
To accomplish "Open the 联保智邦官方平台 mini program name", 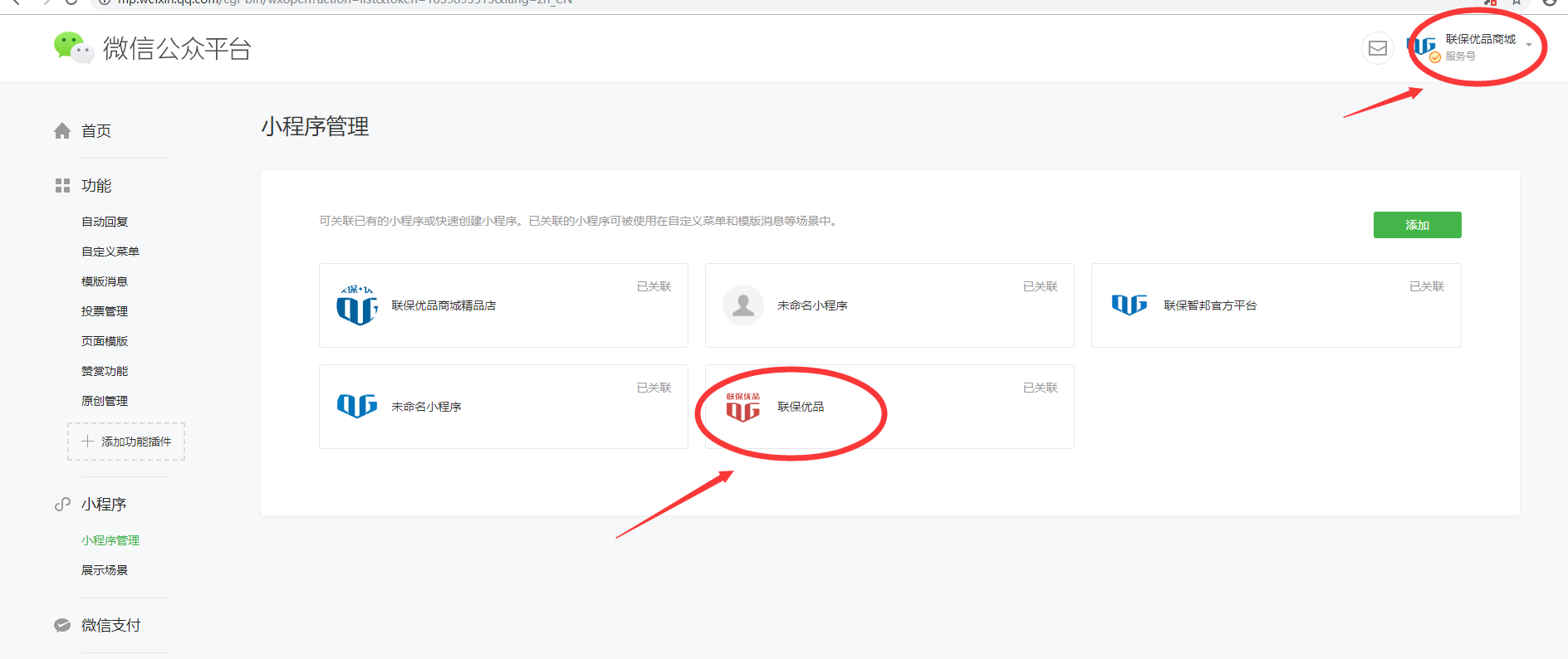I will point(1211,305).
